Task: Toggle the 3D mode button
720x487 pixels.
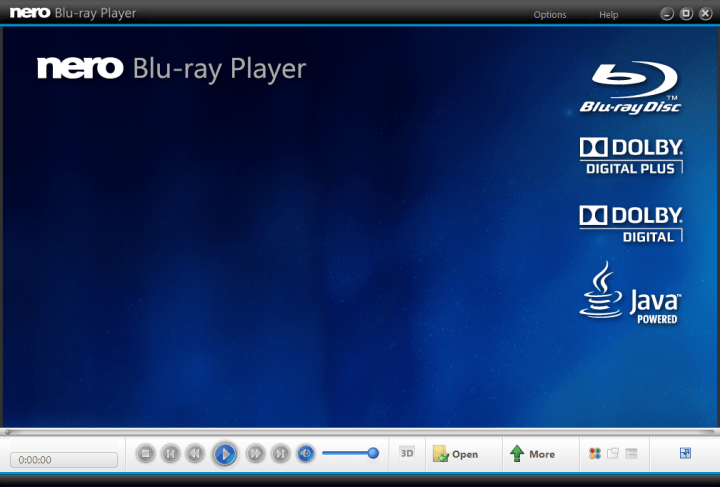Action: (407, 453)
